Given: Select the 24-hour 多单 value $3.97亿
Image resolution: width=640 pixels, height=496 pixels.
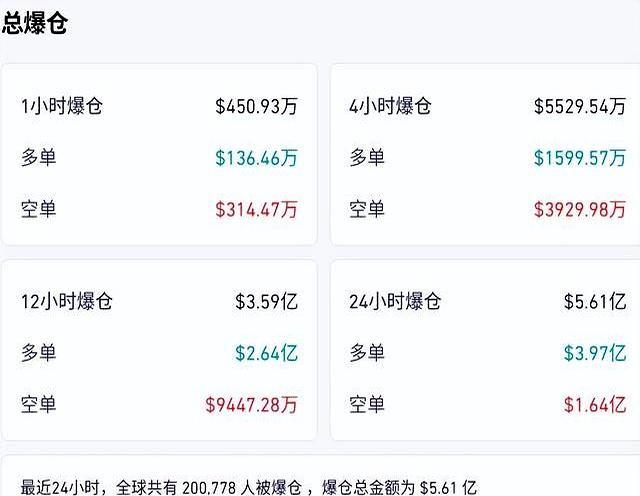Looking at the screenshot, I should pyautogui.click(x=594, y=353).
